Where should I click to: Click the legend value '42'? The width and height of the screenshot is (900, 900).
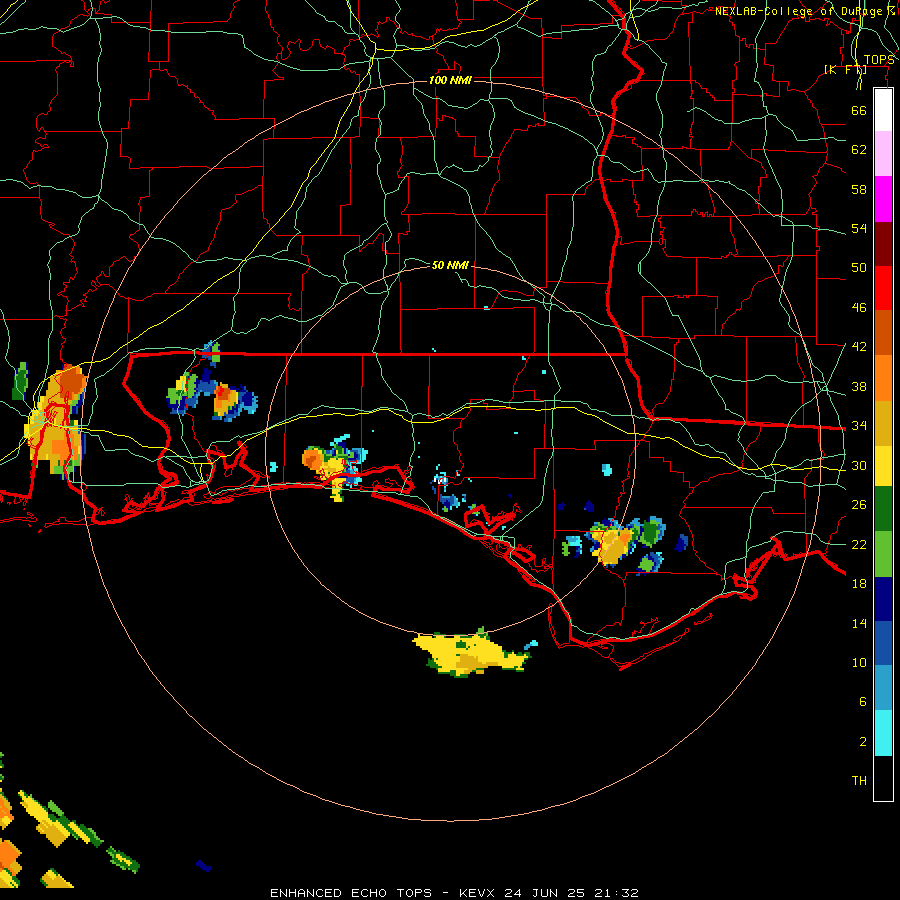859,347
